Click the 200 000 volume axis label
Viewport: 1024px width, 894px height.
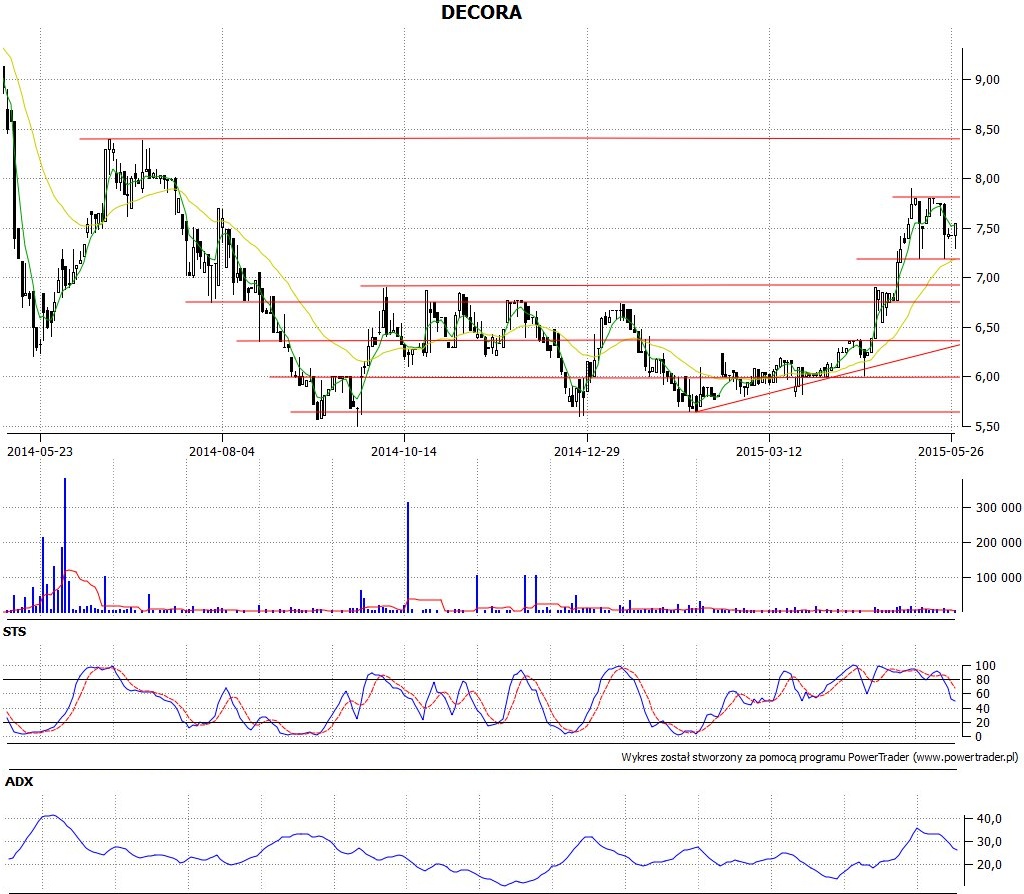click(998, 542)
